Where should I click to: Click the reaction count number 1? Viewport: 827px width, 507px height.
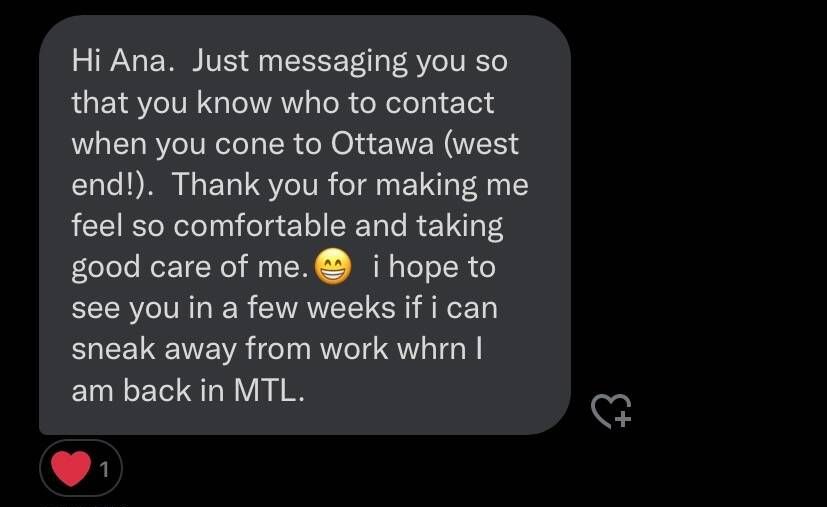104,469
